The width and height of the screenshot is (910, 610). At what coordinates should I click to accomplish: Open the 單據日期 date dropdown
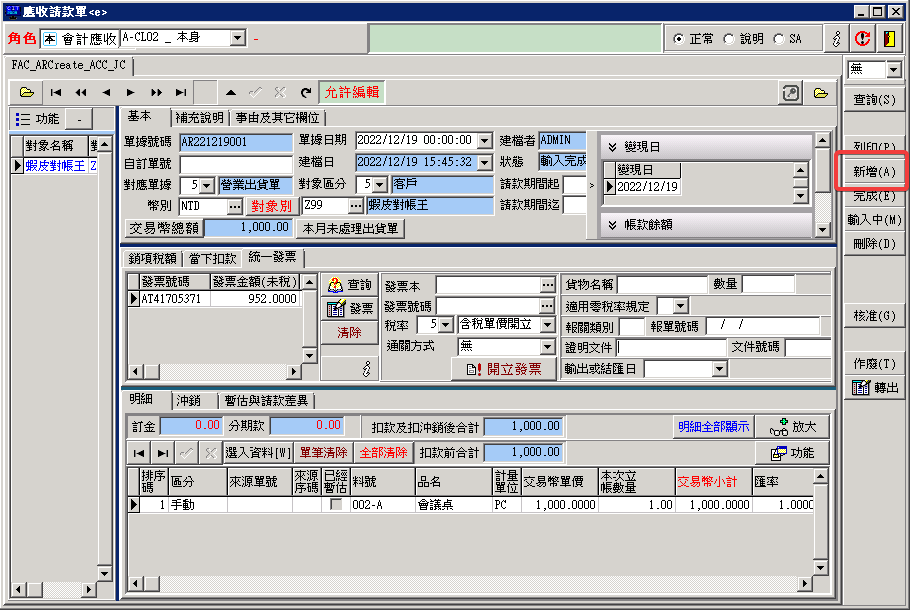click(485, 141)
